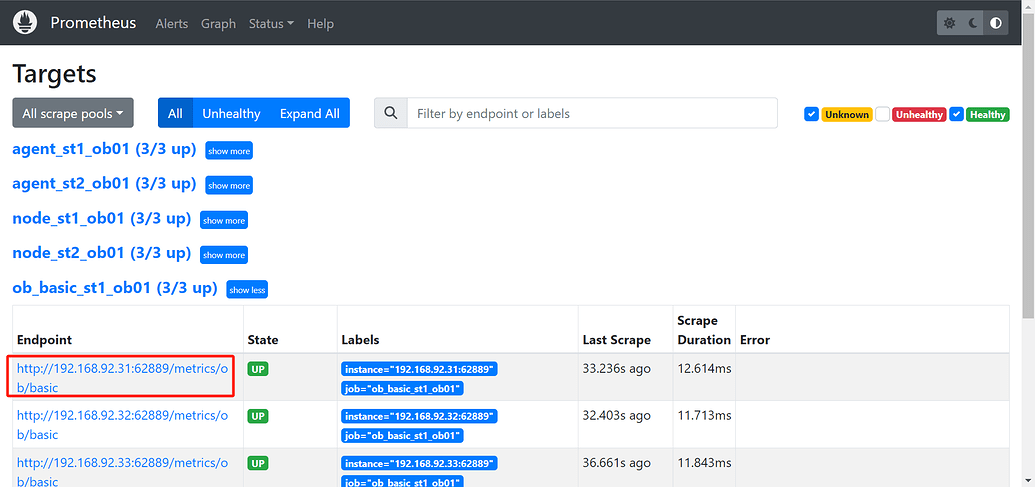Switch to light theme sun icon
This screenshot has width=1035, height=487.
[949, 23]
